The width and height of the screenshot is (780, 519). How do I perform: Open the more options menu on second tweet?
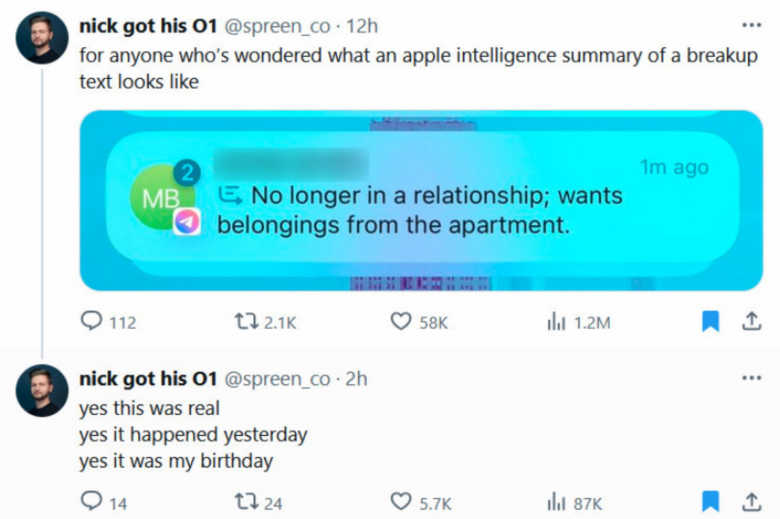751,378
